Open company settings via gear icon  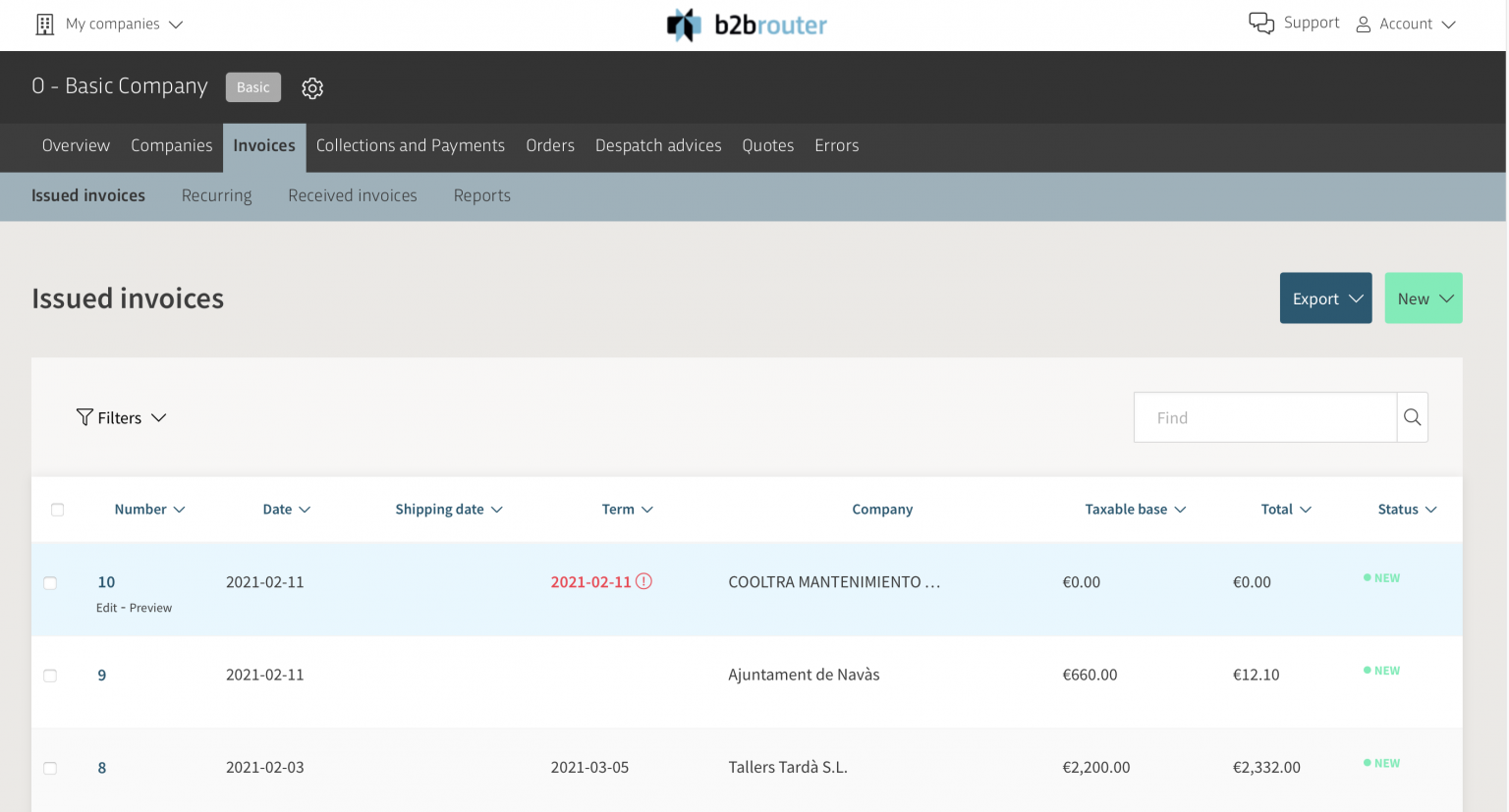click(312, 88)
